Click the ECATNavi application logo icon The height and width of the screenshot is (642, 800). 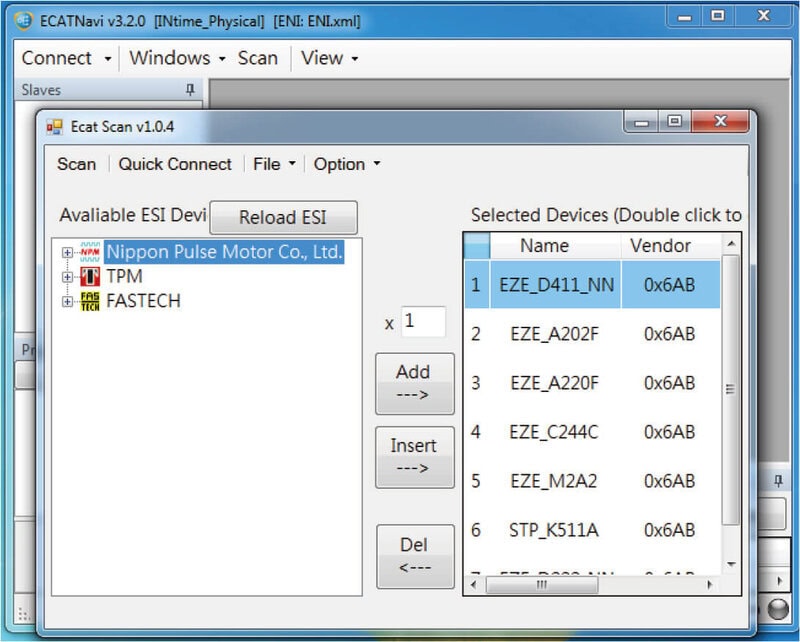(x=23, y=21)
